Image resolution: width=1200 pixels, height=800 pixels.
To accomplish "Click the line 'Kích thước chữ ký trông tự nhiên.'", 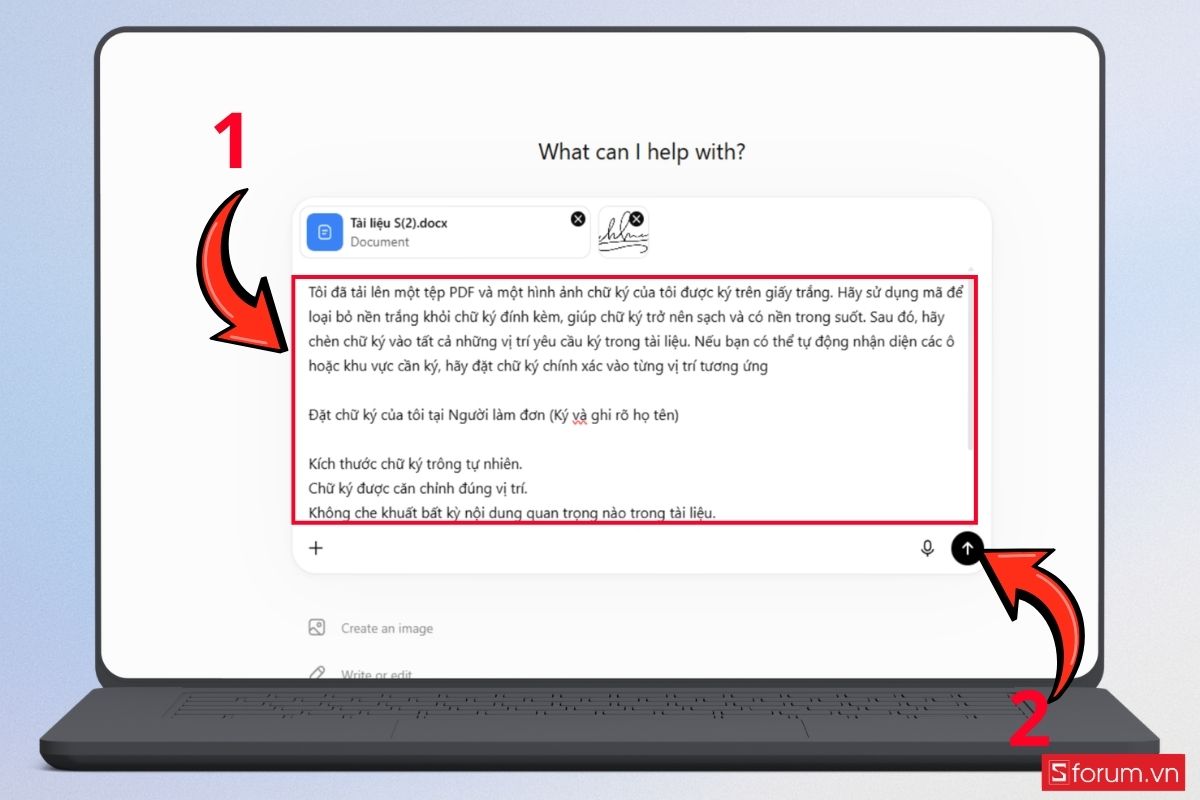I will [x=416, y=464].
